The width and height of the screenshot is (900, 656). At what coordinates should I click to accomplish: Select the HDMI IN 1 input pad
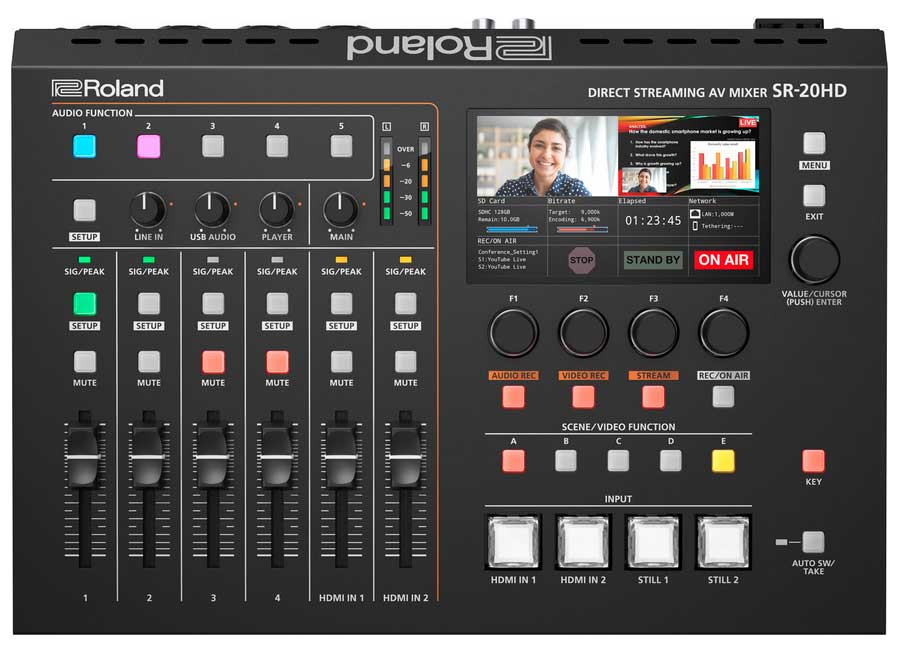pos(513,542)
